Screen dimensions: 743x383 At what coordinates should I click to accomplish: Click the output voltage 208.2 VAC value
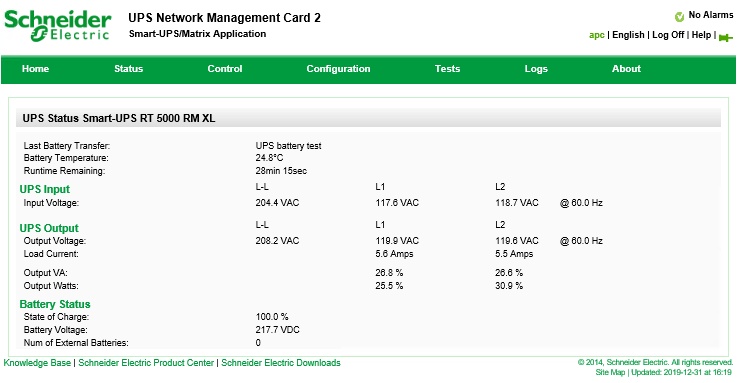coord(277,241)
